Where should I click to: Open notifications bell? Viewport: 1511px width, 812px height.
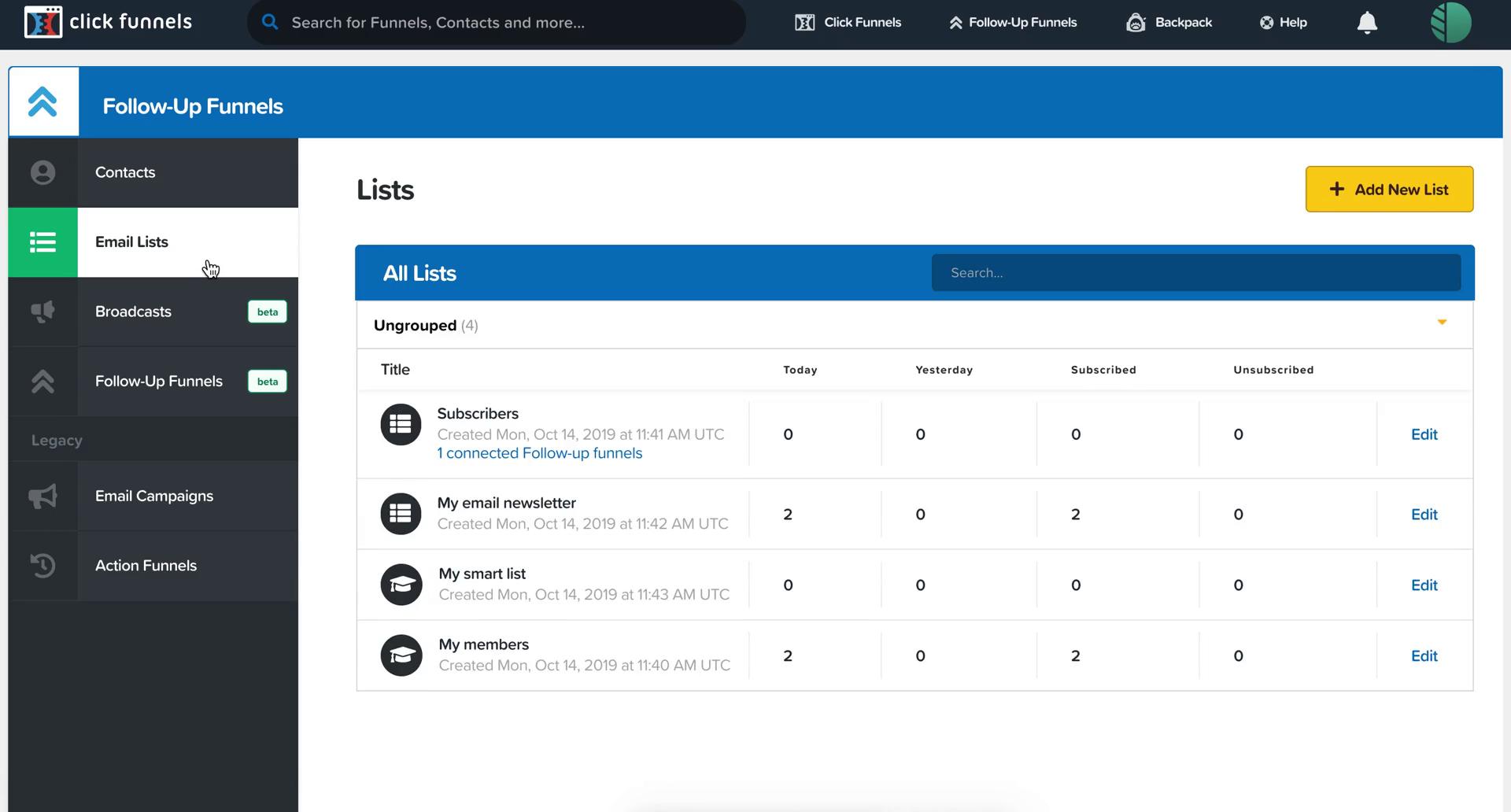tap(1367, 23)
